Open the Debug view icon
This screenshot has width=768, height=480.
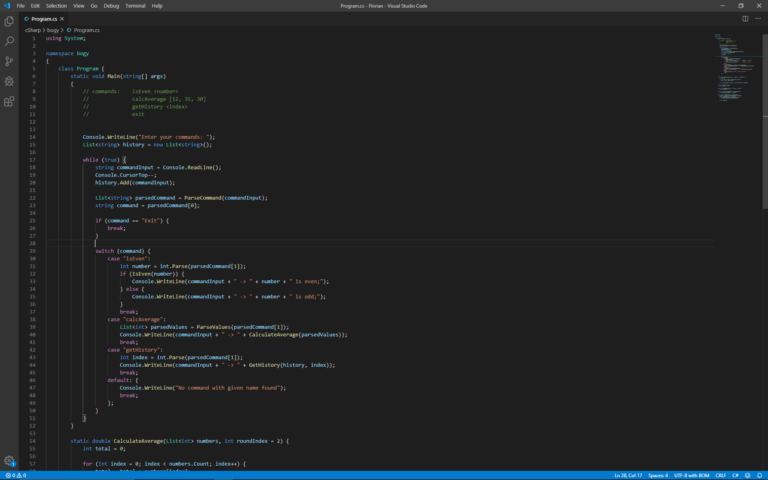[9, 81]
